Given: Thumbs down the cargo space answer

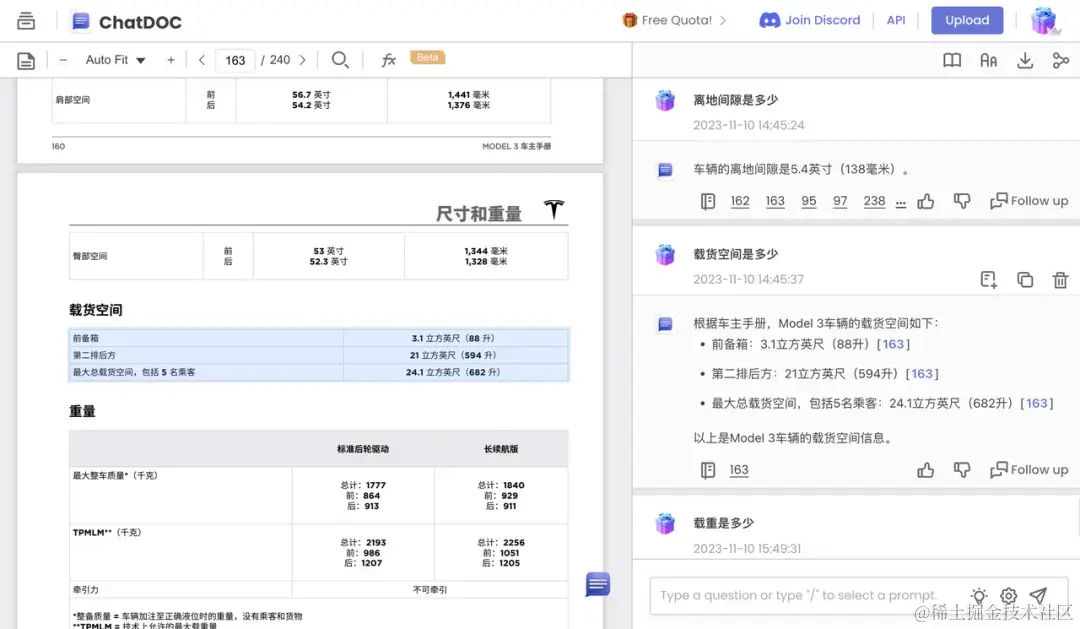Looking at the screenshot, I should tap(961, 469).
